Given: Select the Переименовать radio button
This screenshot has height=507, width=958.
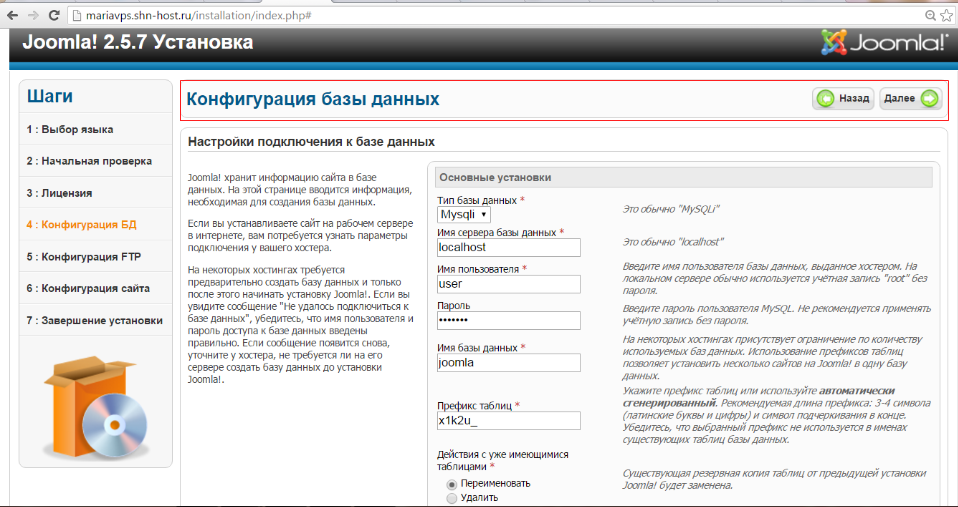Looking at the screenshot, I should pyautogui.click(x=452, y=484).
